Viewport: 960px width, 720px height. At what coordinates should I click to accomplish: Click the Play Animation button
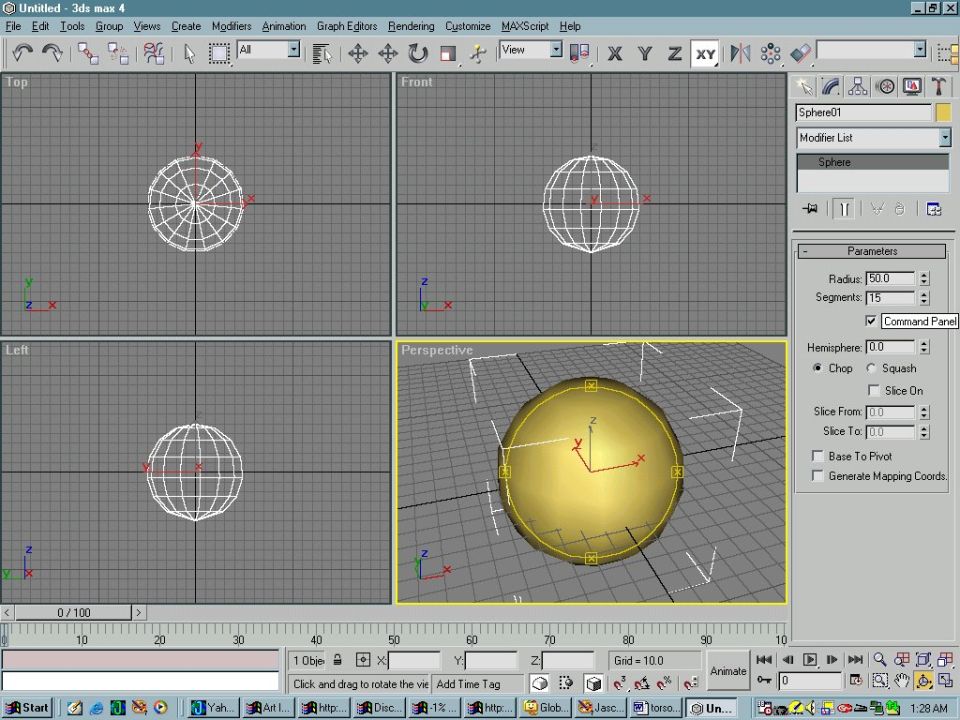(x=809, y=659)
